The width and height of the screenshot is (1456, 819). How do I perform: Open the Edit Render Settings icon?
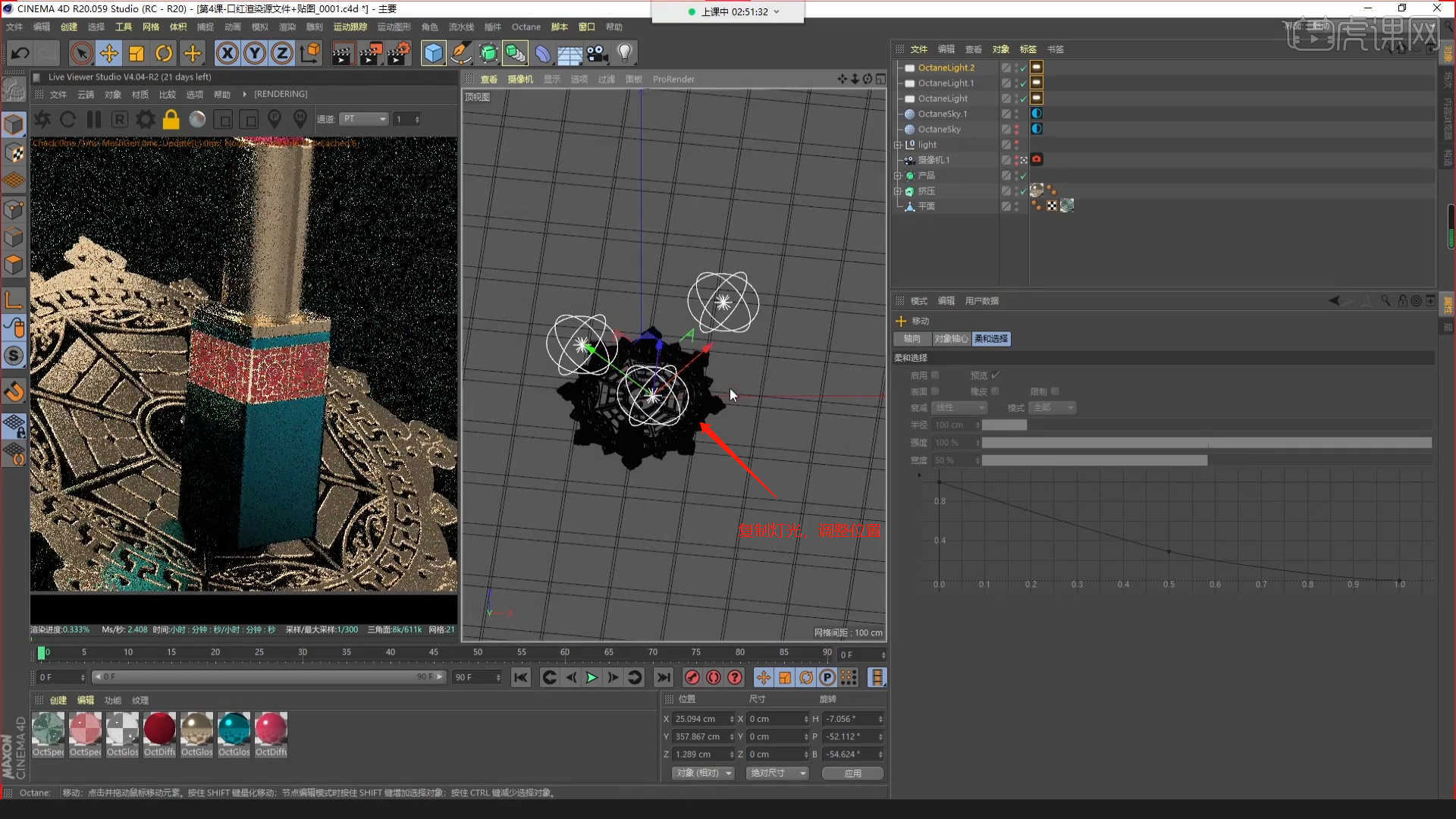click(398, 53)
